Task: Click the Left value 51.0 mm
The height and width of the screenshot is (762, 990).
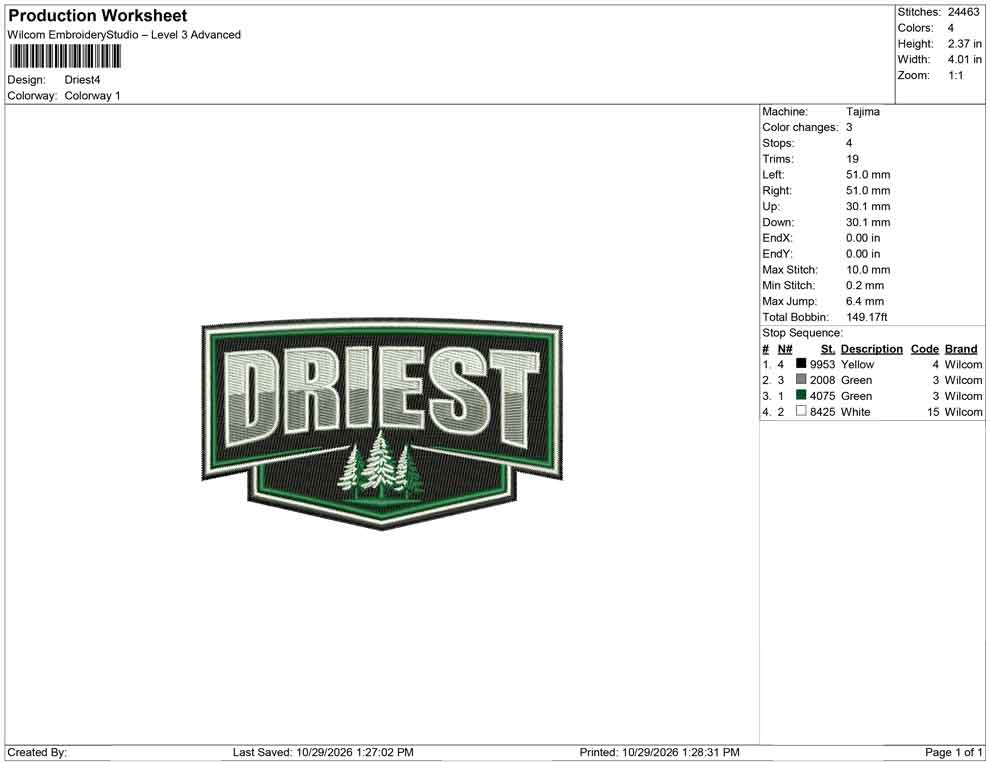Action: [868, 175]
